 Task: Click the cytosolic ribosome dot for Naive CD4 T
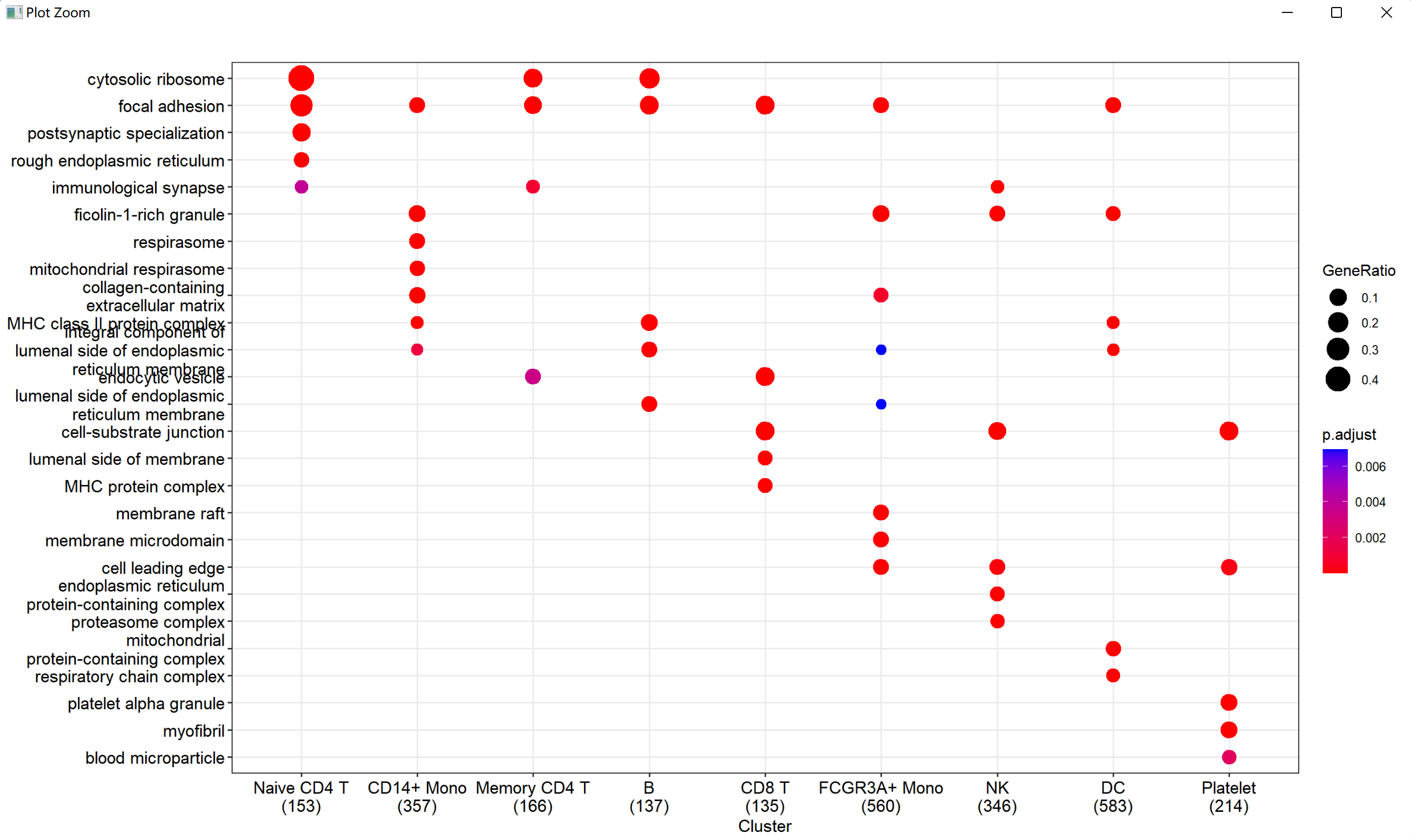point(301,78)
